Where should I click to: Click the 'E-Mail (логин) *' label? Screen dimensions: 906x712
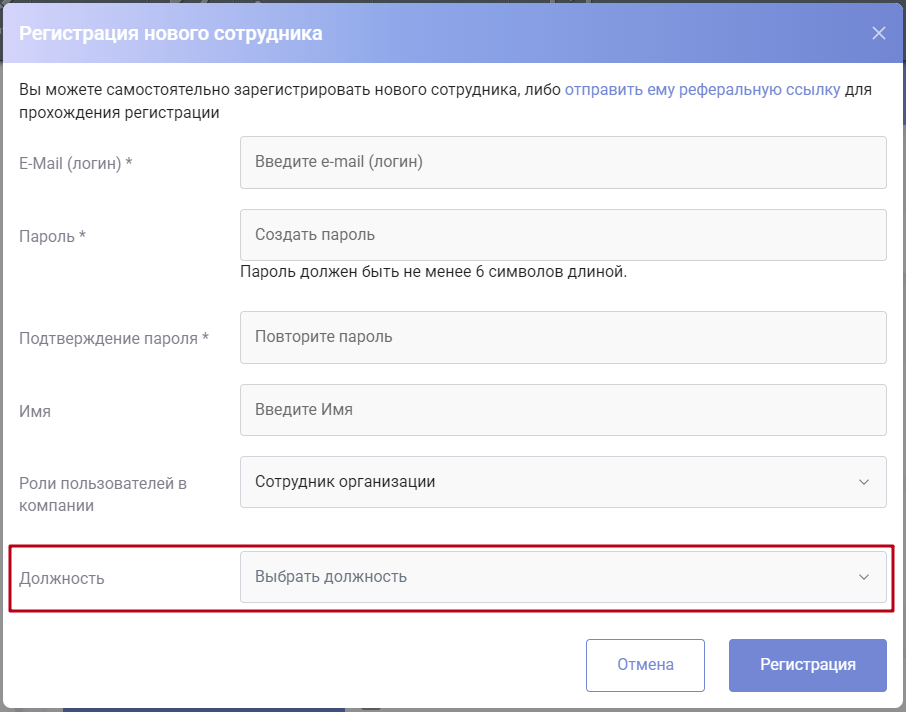[x=76, y=164]
